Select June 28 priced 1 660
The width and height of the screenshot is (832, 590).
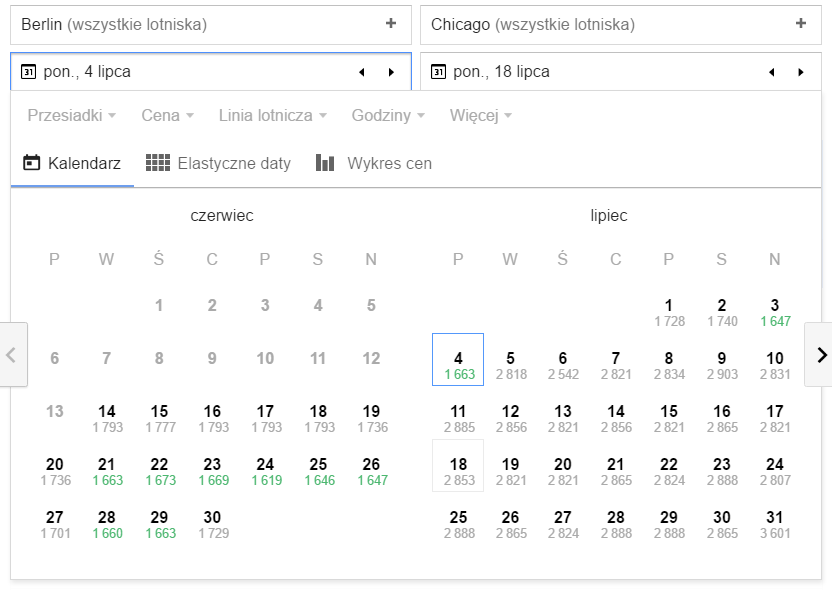coord(107,524)
